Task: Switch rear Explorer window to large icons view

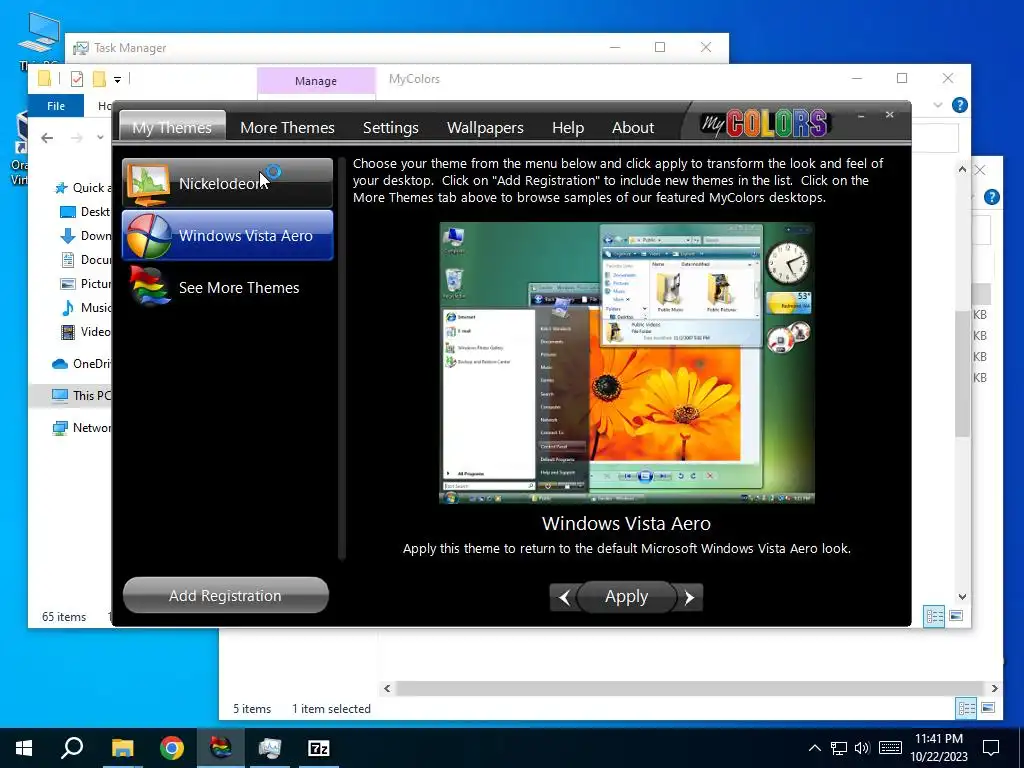Action: pos(989,708)
